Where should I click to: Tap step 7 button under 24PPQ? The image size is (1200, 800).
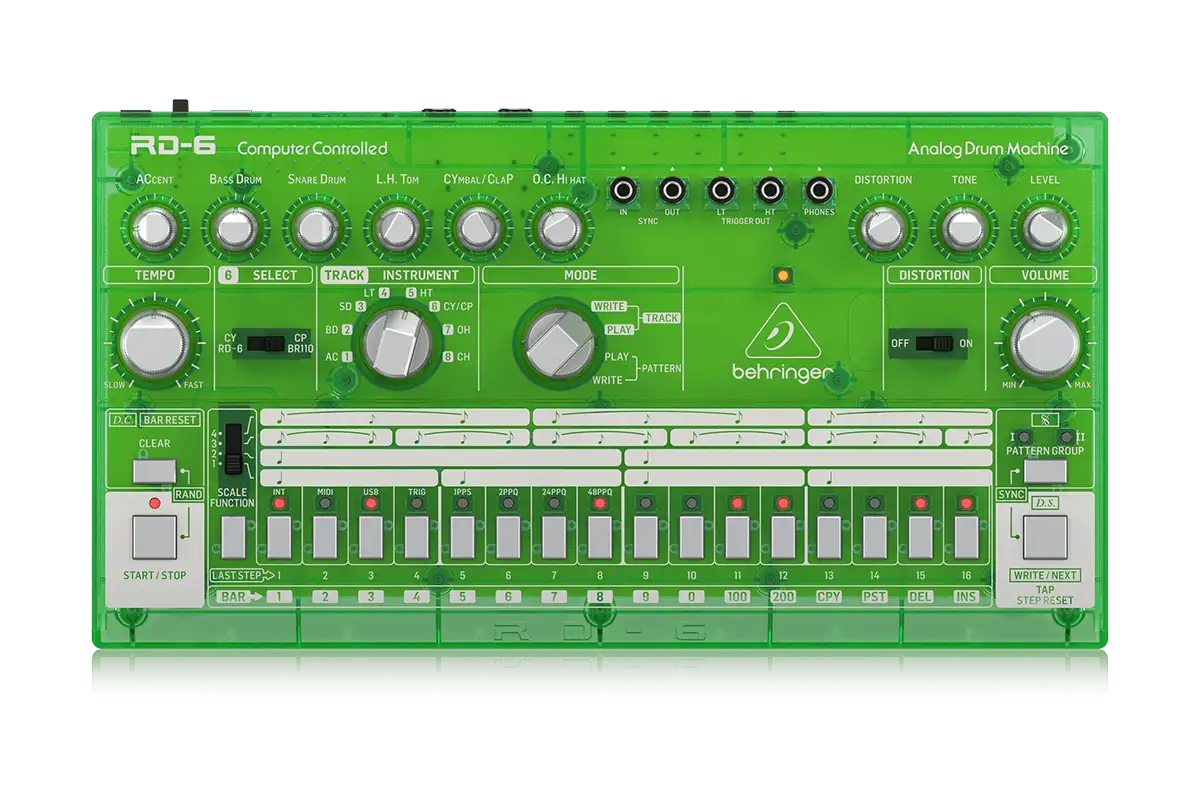554,537
